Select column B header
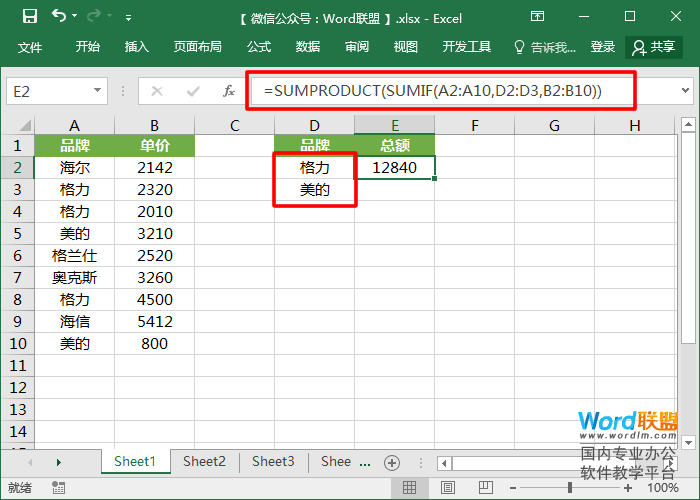700x500 pixels. [x=154, y=125]
